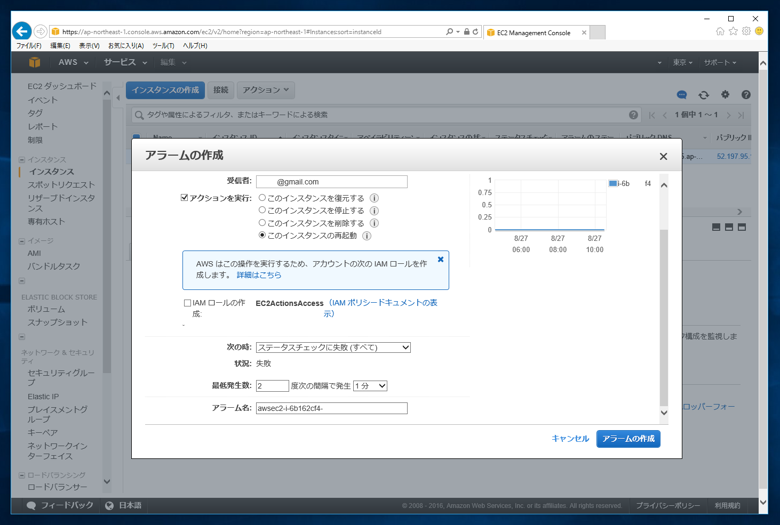
Task: Collapse the イメージ sidebar section
Action: click(x=21, y=241)
